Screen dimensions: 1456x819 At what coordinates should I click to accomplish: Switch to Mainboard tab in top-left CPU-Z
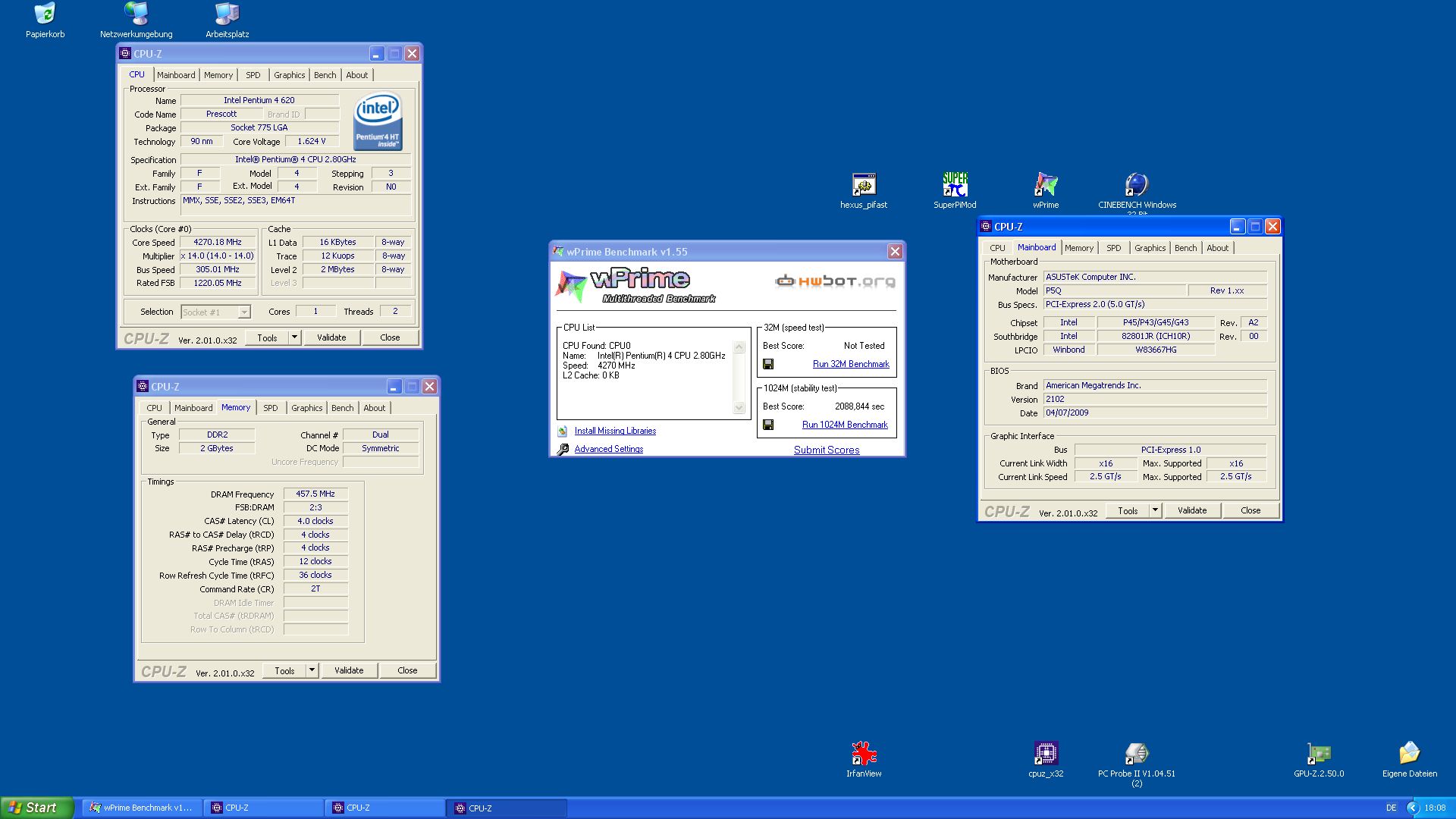(x=176, y=75)
